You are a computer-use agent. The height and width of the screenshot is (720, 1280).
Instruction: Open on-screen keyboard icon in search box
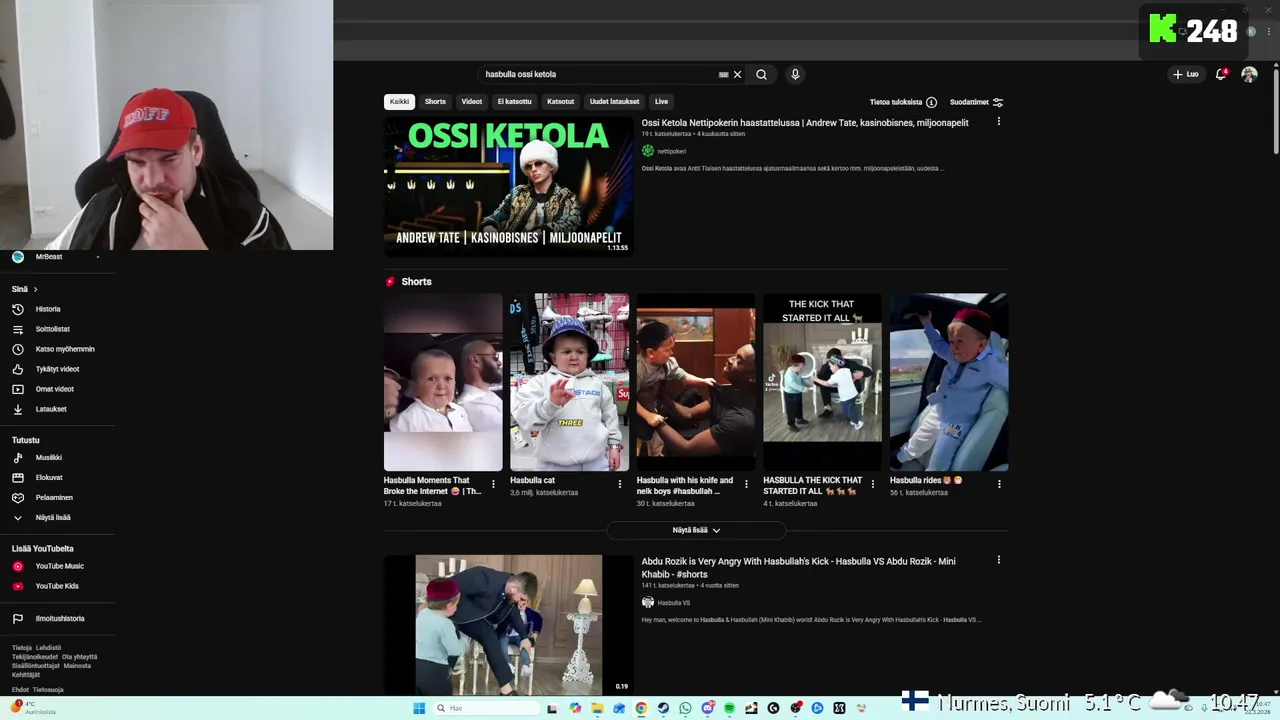pyautogui.click(x=723, y=74)
